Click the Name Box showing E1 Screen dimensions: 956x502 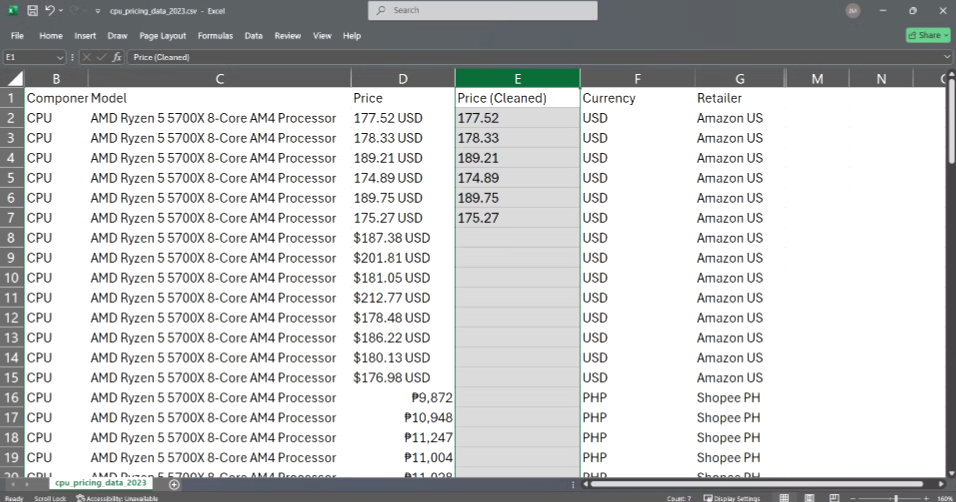coord(29,57)
